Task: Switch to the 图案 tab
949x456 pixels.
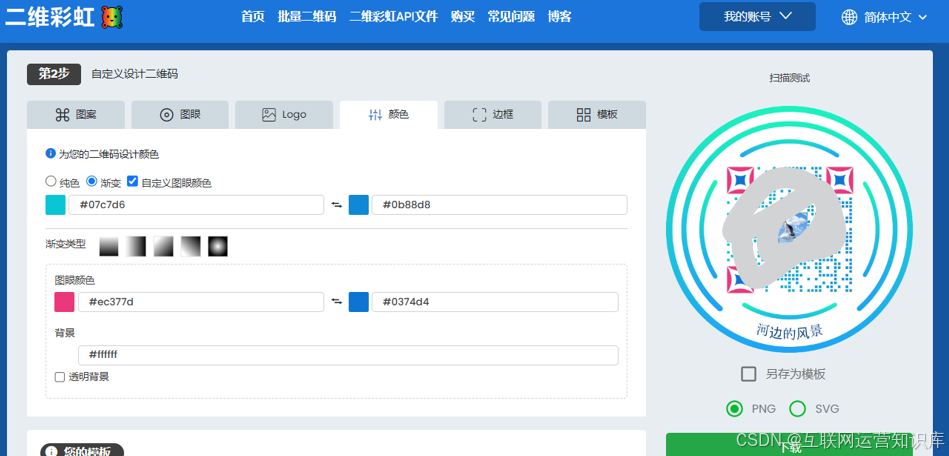Action: pyautogui.click(x=76, y=114)
